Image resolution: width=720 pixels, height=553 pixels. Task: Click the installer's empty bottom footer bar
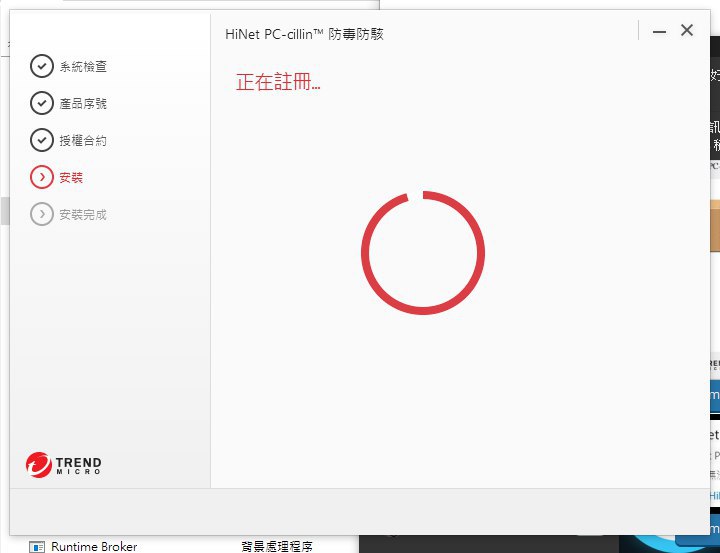click(x=360, y=511)
